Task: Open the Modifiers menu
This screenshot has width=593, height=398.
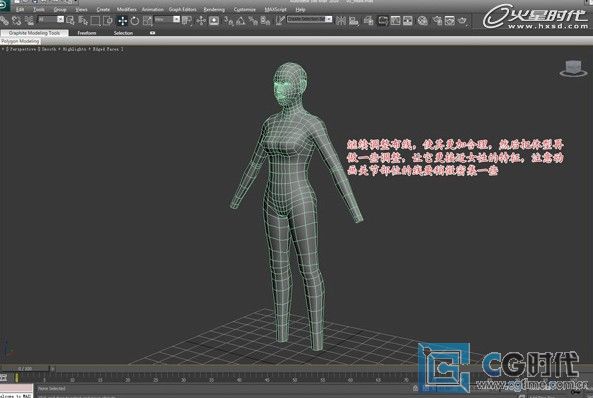Action: point(127,9)
